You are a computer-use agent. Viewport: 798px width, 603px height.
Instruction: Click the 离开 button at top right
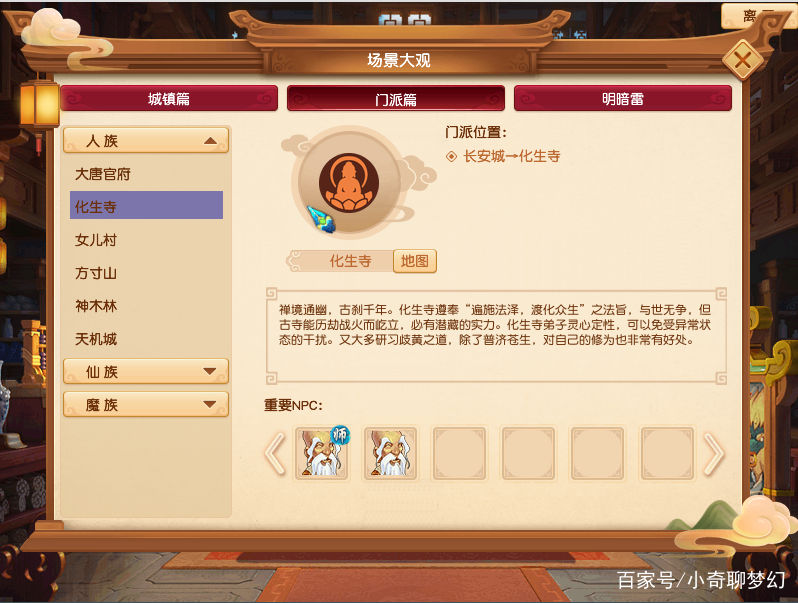[756, 16]
